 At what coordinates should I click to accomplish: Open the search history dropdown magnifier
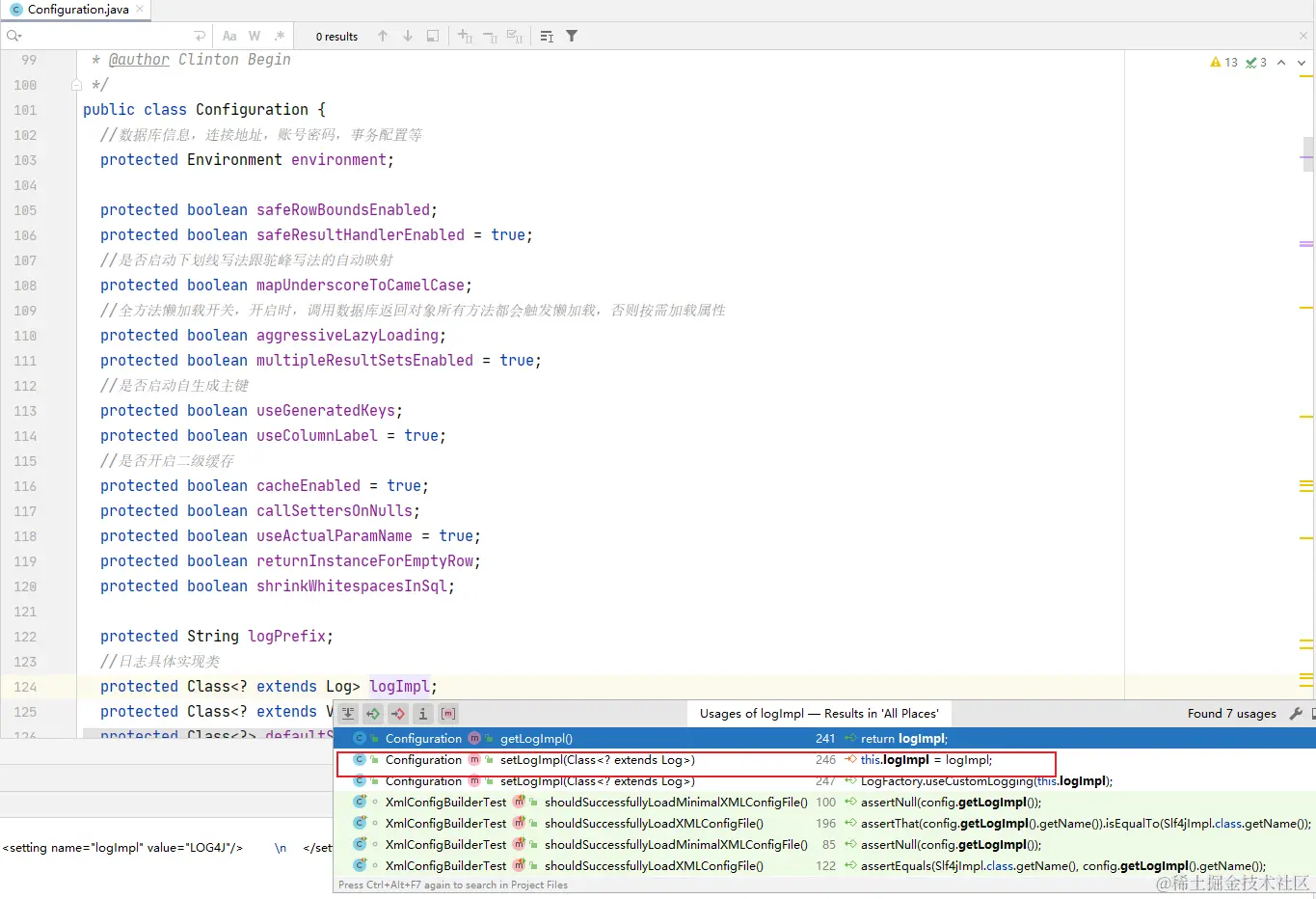pyautogui.click(x=13, y=36)
